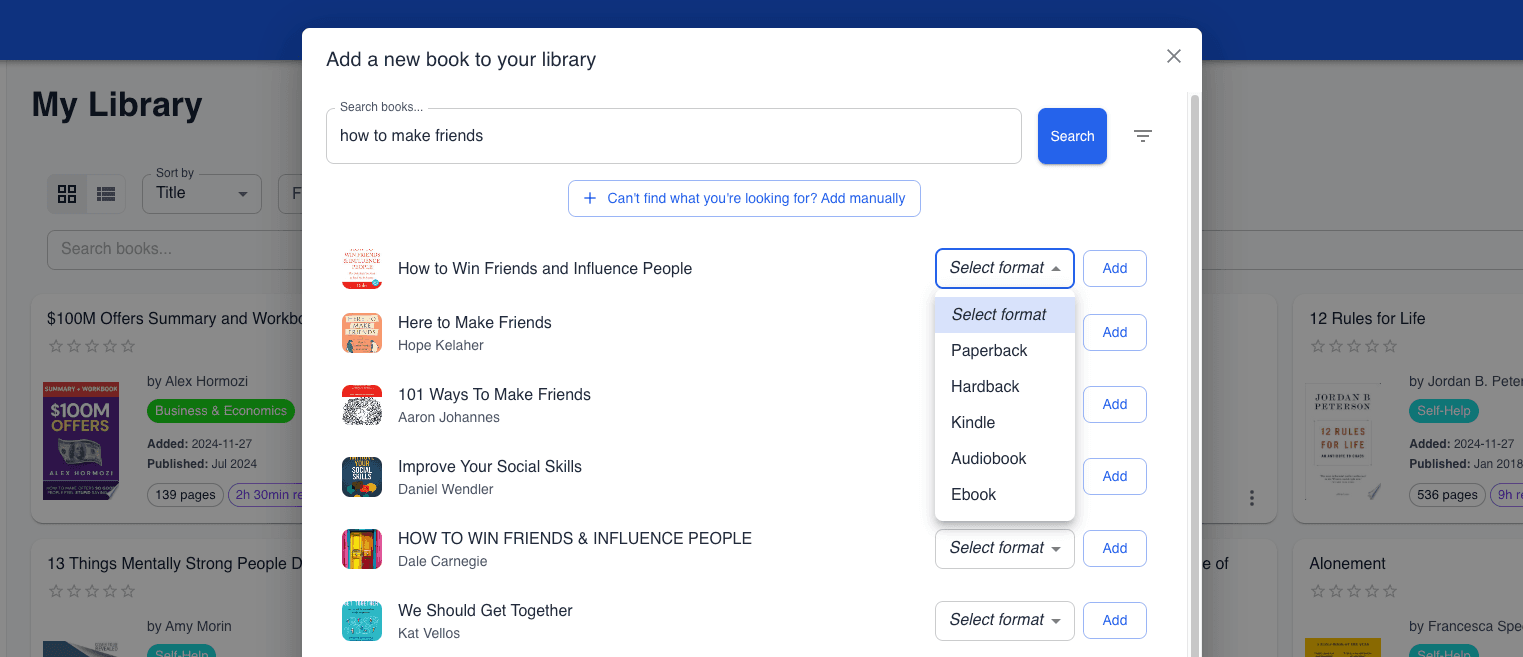1523x657 pixels.
Task: Click the 12 Rules for Life title
Action: [1367, 318]
